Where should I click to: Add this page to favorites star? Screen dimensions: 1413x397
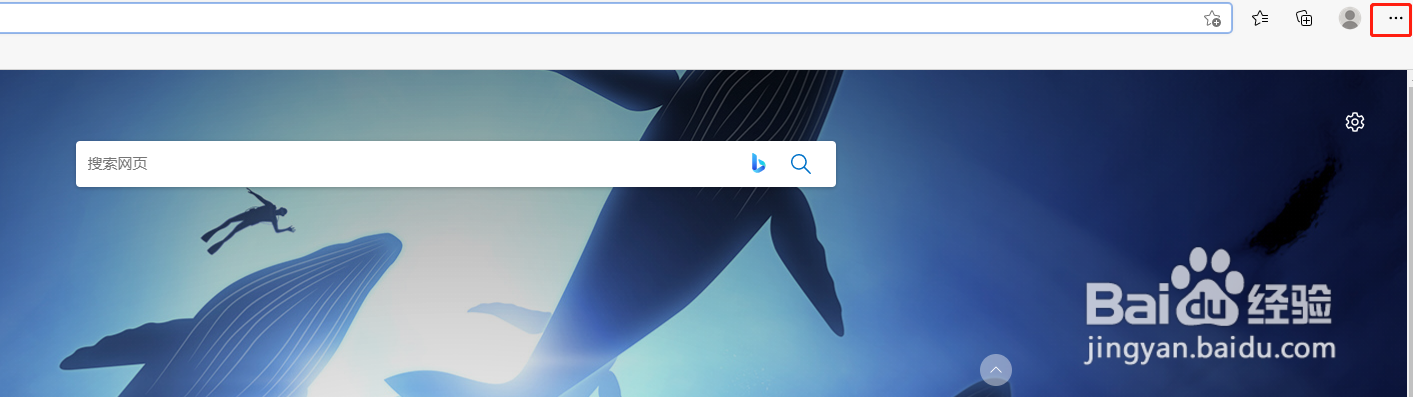pyautogui.click(x=1211, y=19)
